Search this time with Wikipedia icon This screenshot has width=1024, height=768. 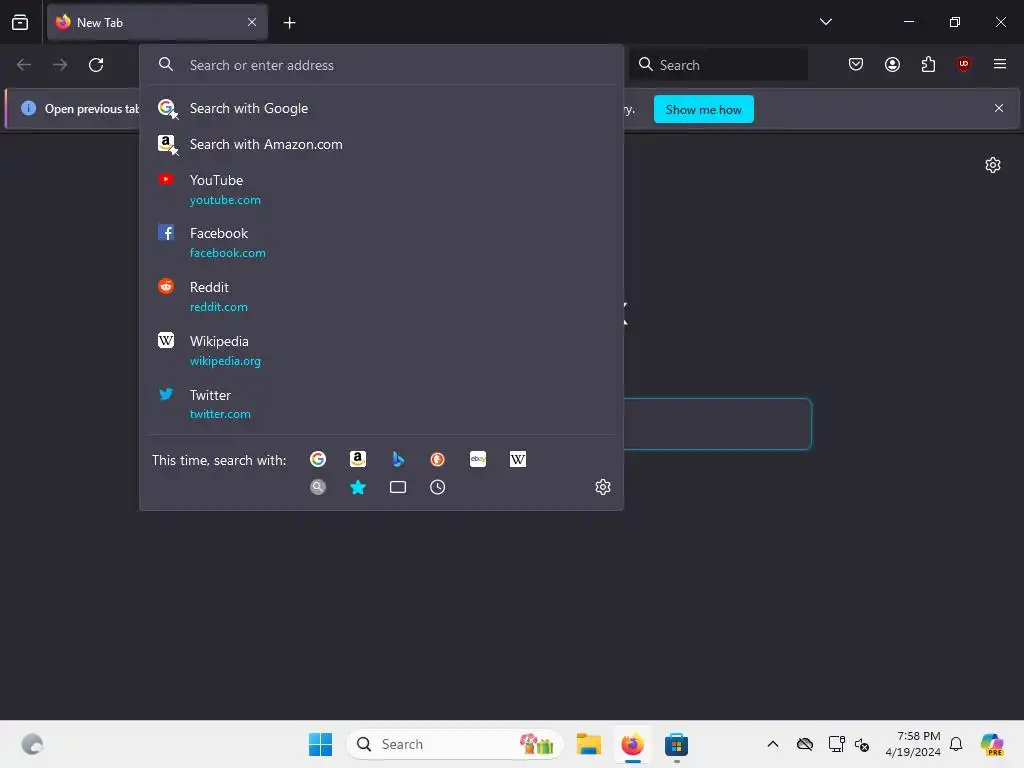[x=518, y=459]
